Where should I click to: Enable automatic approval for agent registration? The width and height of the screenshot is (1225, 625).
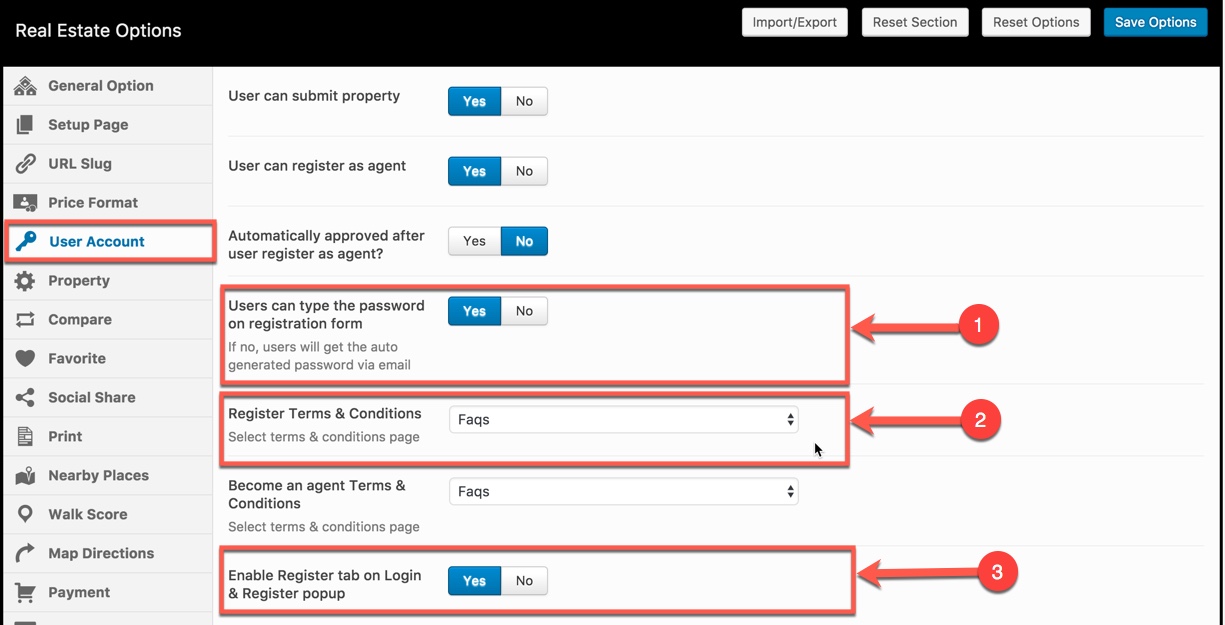tap(474, 241)
